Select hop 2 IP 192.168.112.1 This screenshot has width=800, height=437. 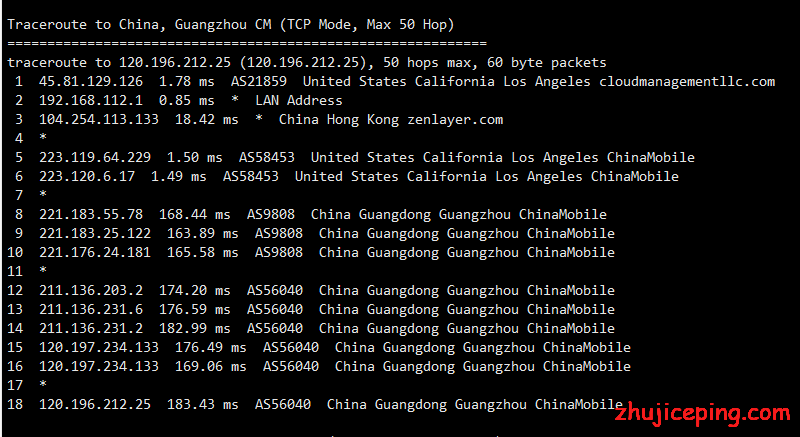(91, 100)
